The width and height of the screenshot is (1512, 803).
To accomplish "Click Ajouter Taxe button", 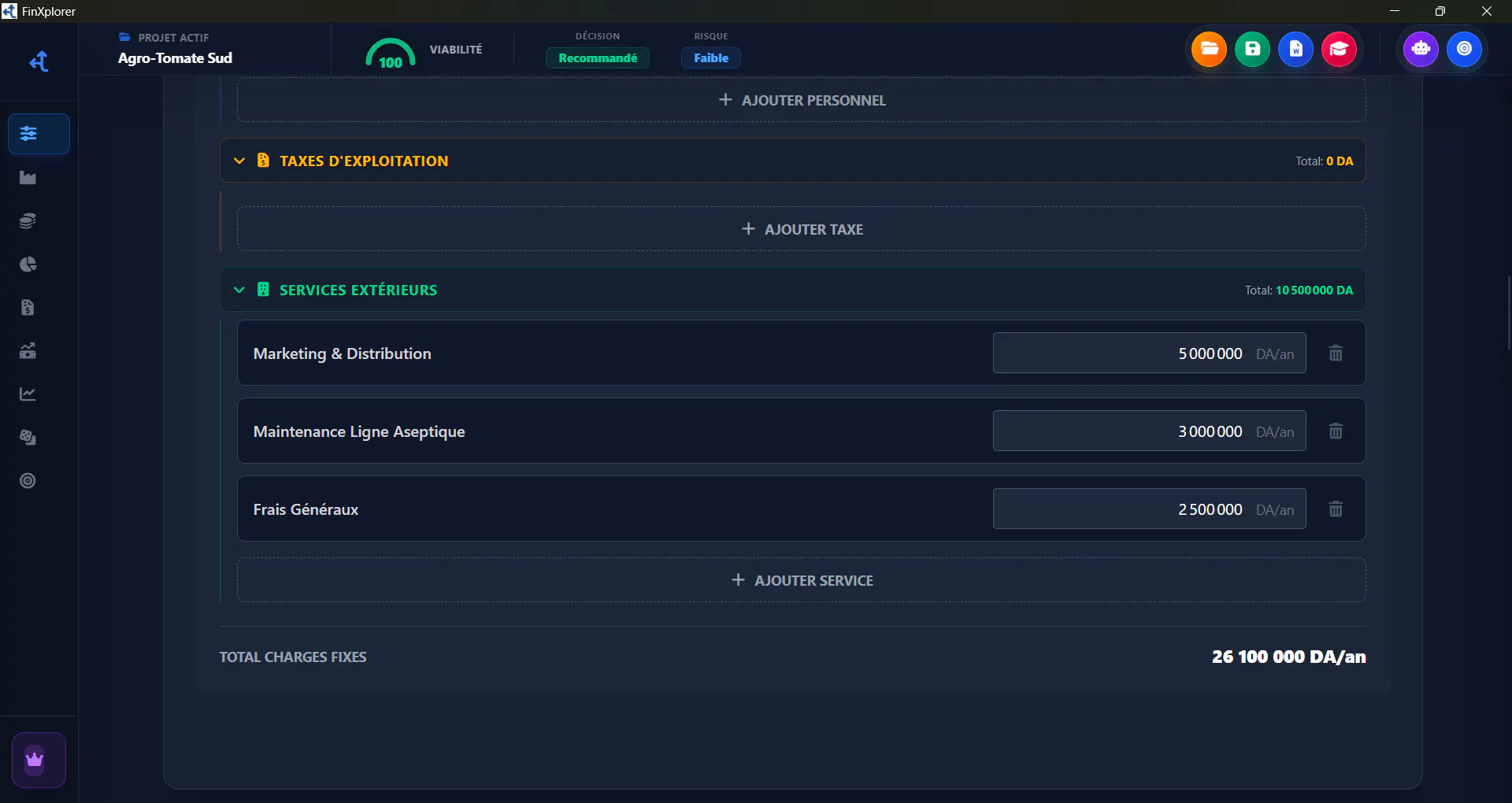I will coord(802,229).
